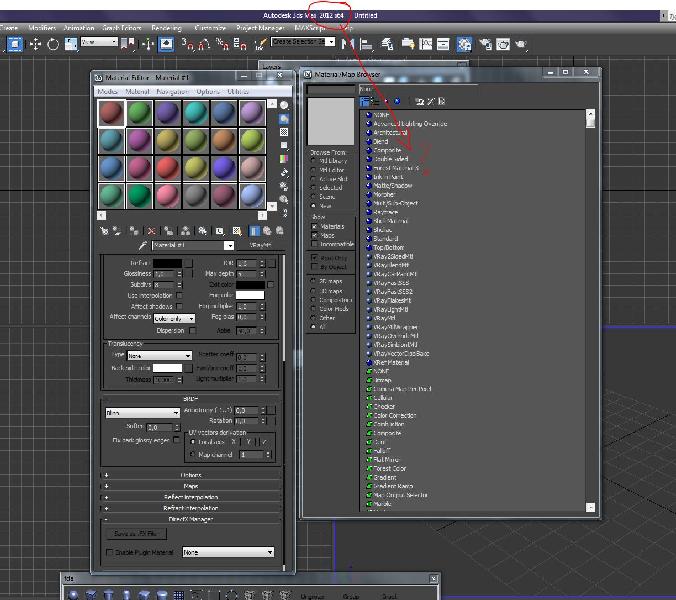Select Mtl Editor radio under Browse From
The image size is (676, 600).
[x=313, y=170]
